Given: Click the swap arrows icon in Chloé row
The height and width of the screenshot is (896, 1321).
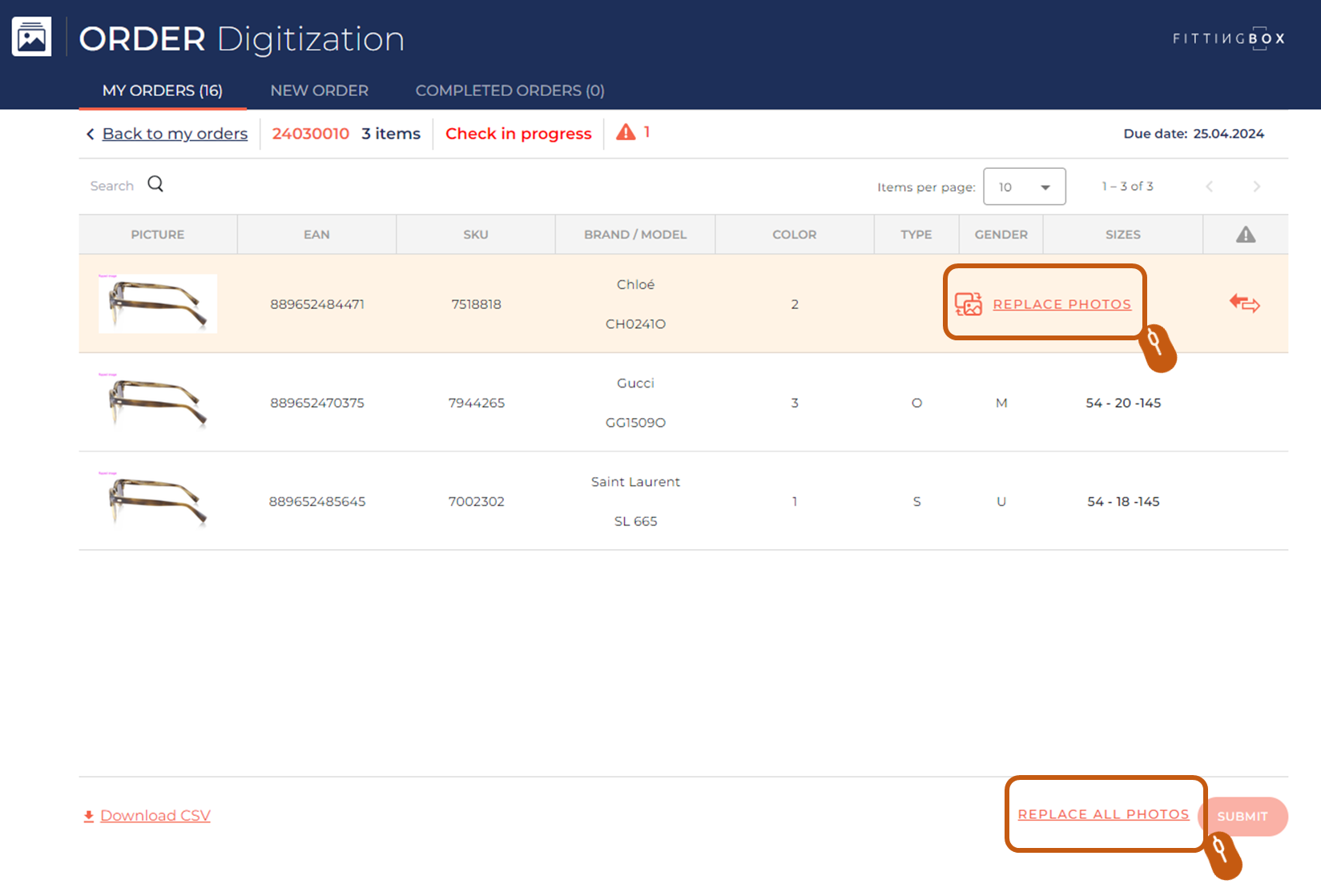Looking at the screenshot, I should [x=1244, y=303].
